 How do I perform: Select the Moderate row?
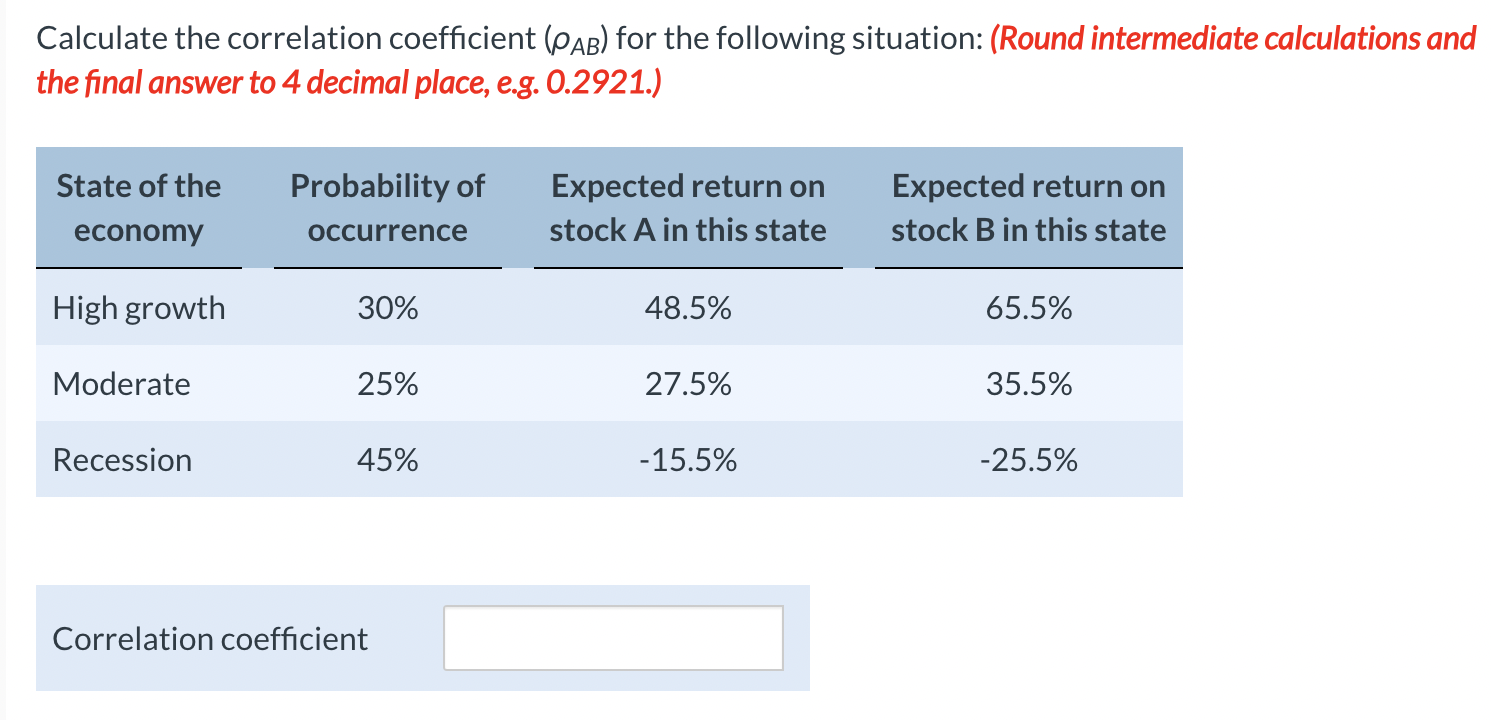(121, 383)
